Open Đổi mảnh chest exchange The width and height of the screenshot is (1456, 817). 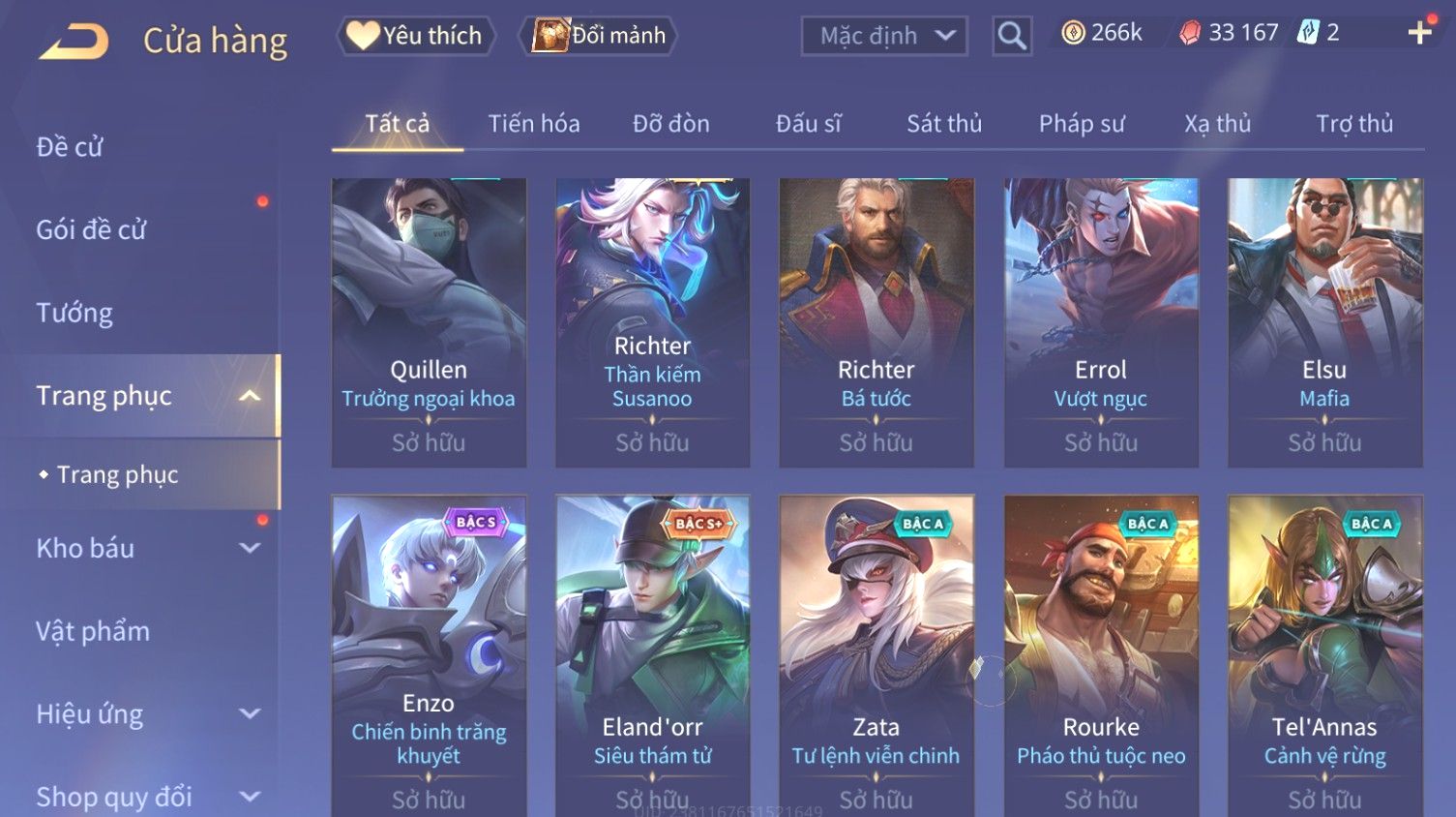[600, 36]
